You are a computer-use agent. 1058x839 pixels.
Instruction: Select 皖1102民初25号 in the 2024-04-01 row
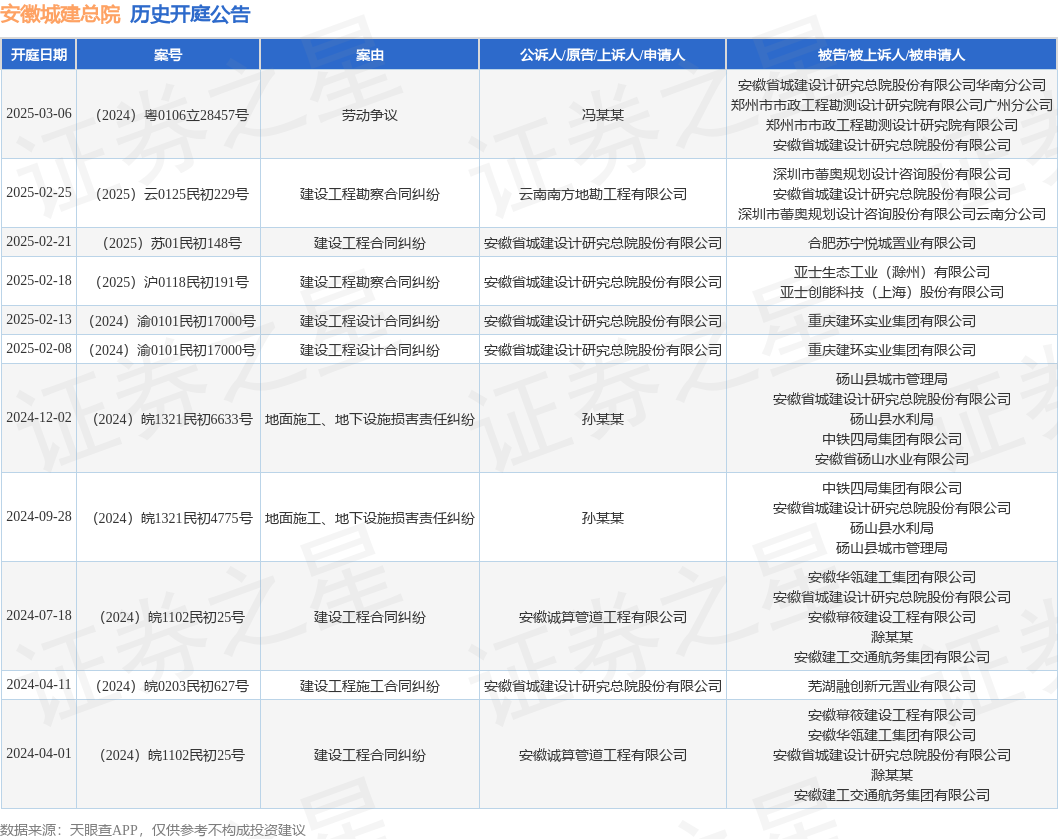[x=196, y=755]
